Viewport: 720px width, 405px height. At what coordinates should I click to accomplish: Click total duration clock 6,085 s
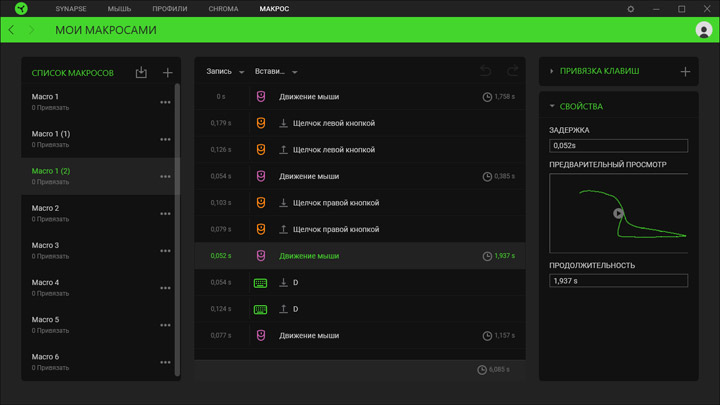[x=482, y=370]
